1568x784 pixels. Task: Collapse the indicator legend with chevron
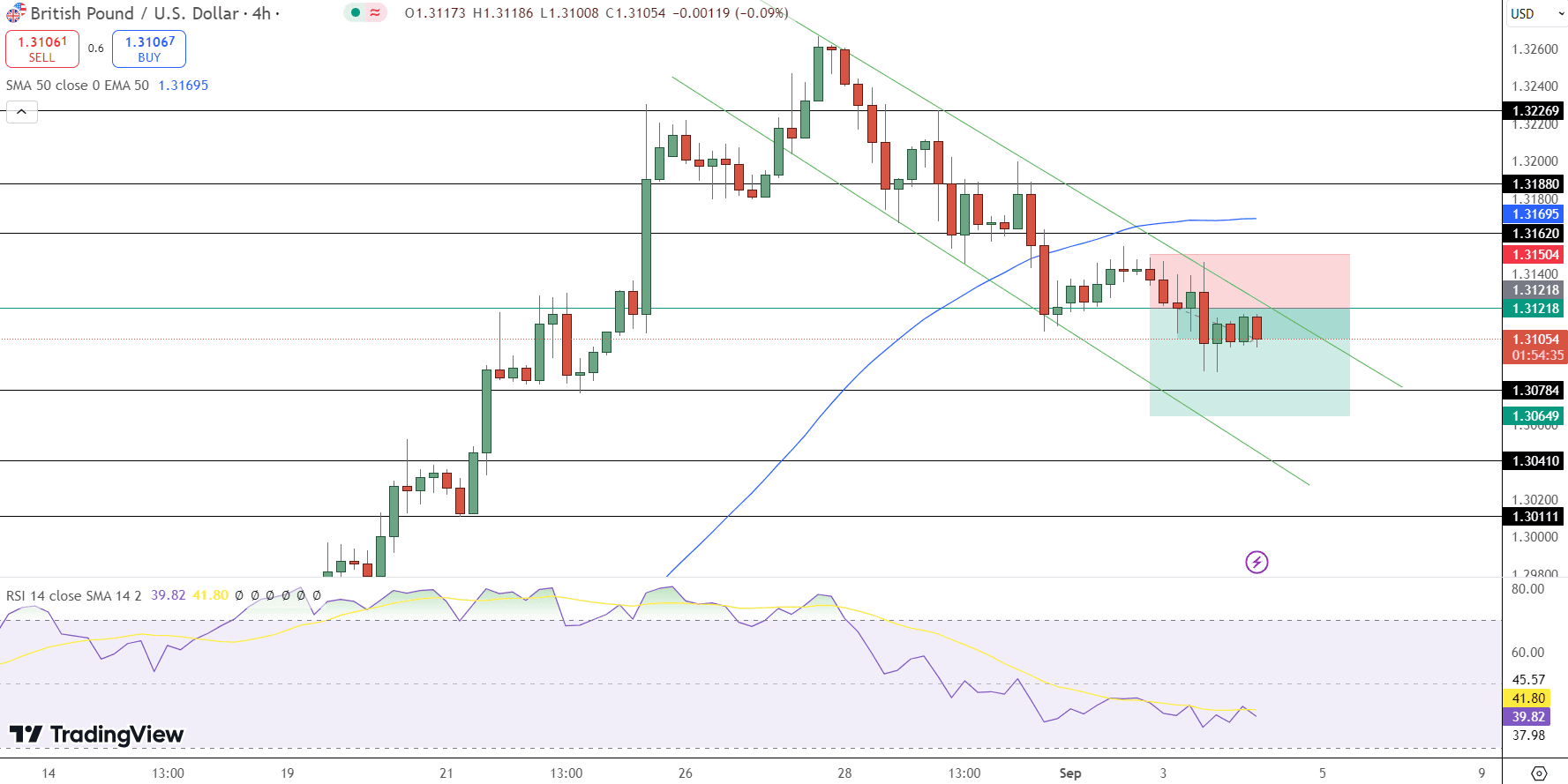pyautogui.click(x=22, y=112)
